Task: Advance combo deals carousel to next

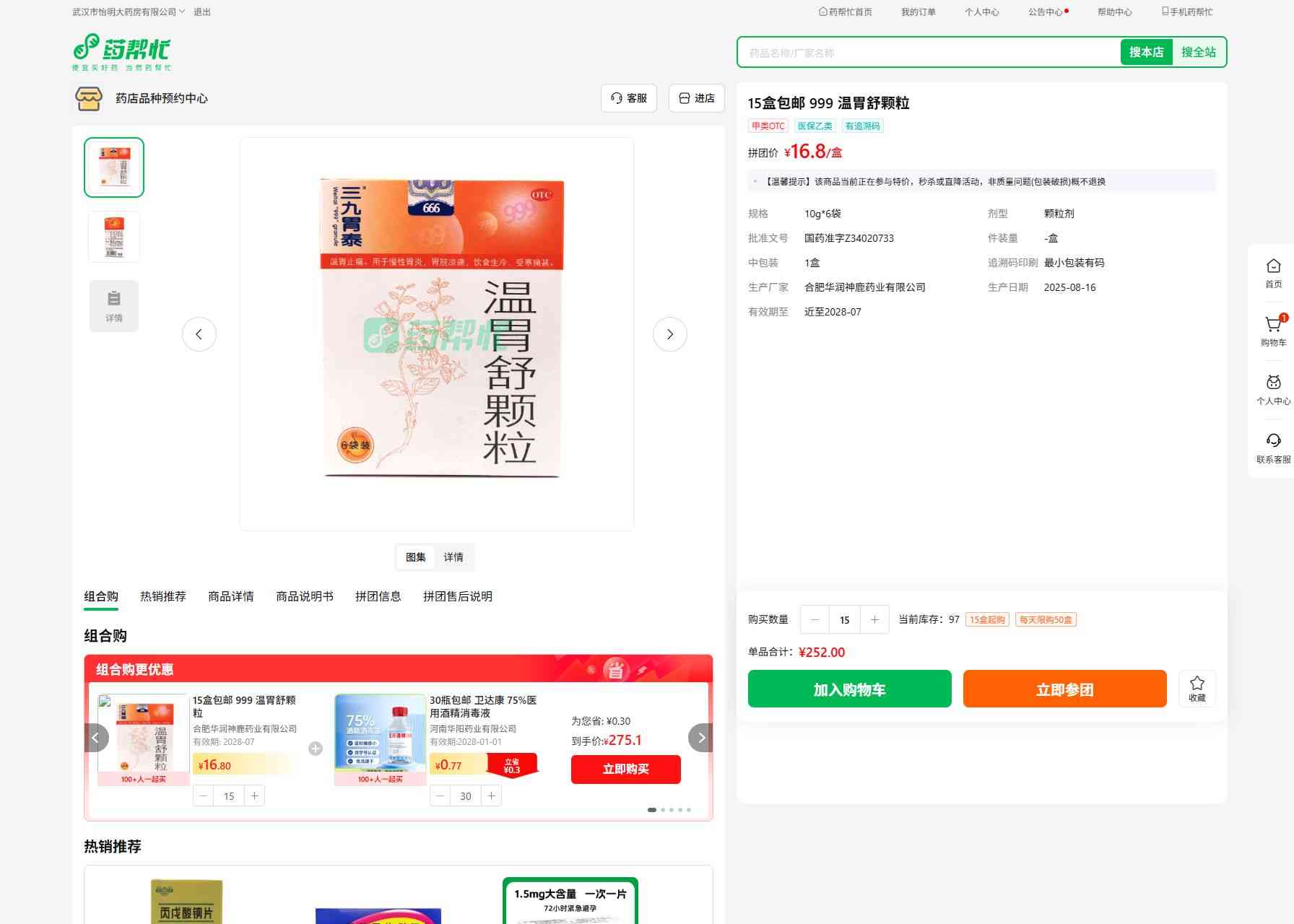Action: tap(700, 738)
